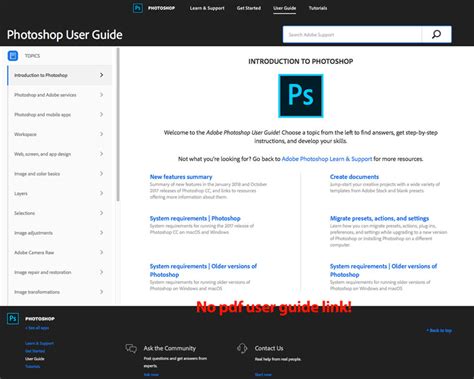Expand Introduction to Photoshop chevron
The width and height of the screenshot is (474, 379).
(101, 75)
